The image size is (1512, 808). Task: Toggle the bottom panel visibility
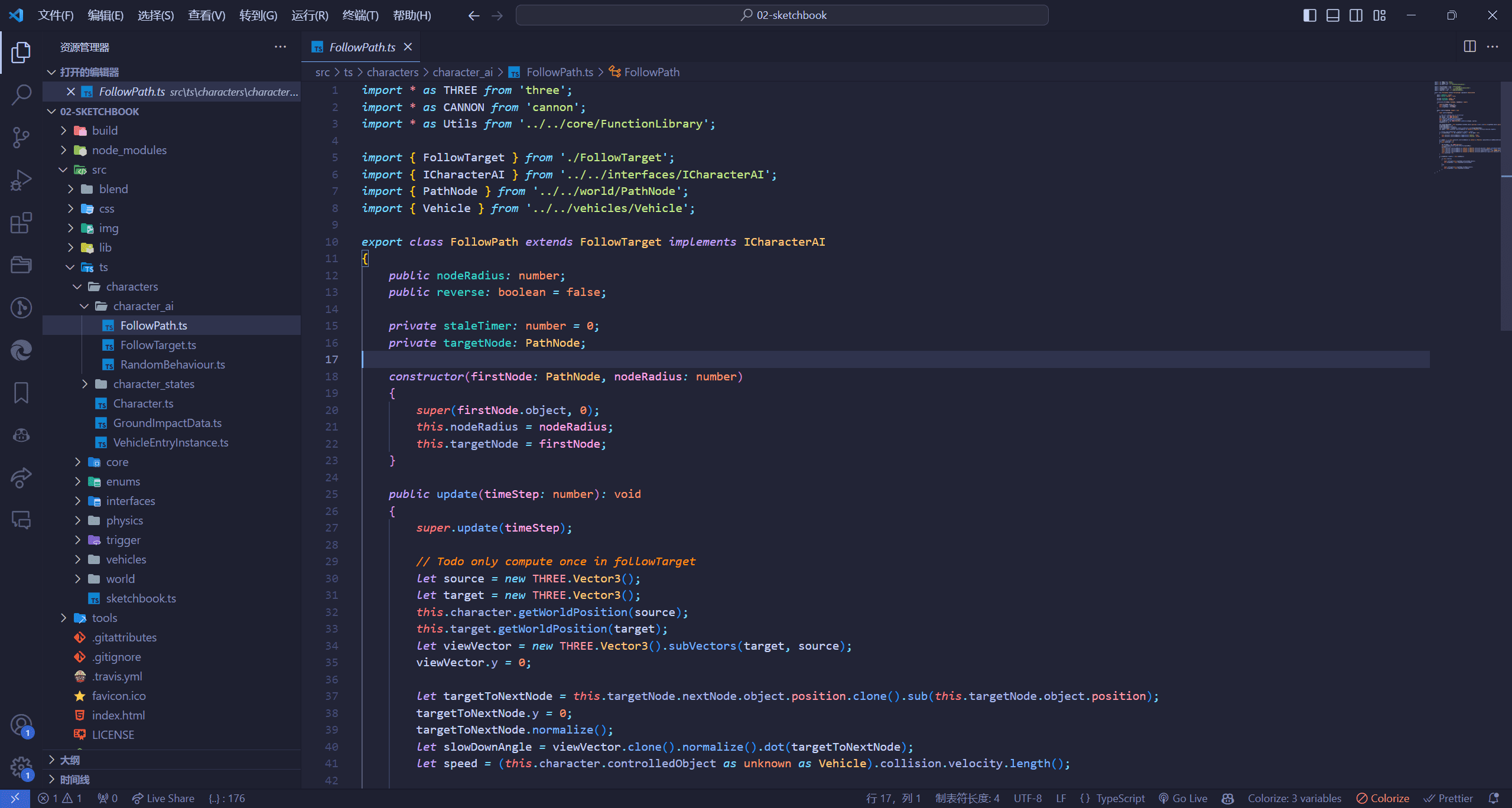(1333, 15)
